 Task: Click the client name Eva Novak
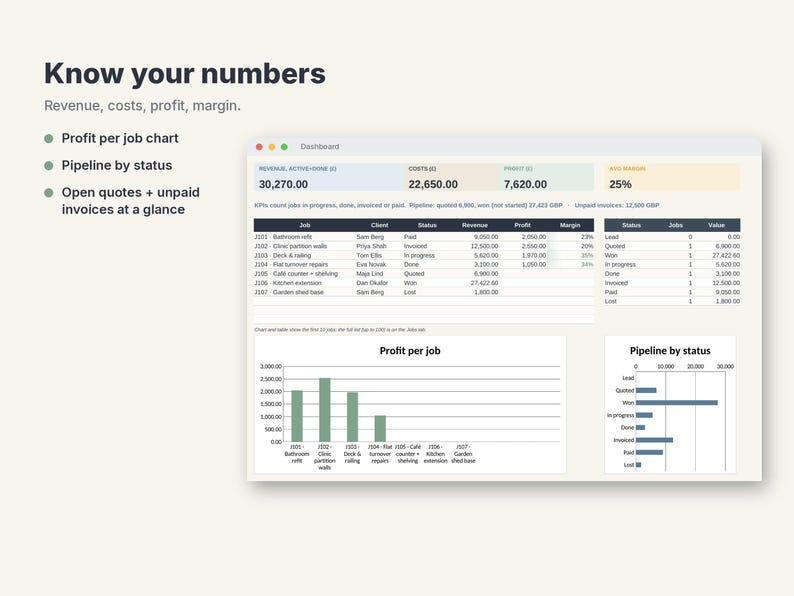point(371,264)
